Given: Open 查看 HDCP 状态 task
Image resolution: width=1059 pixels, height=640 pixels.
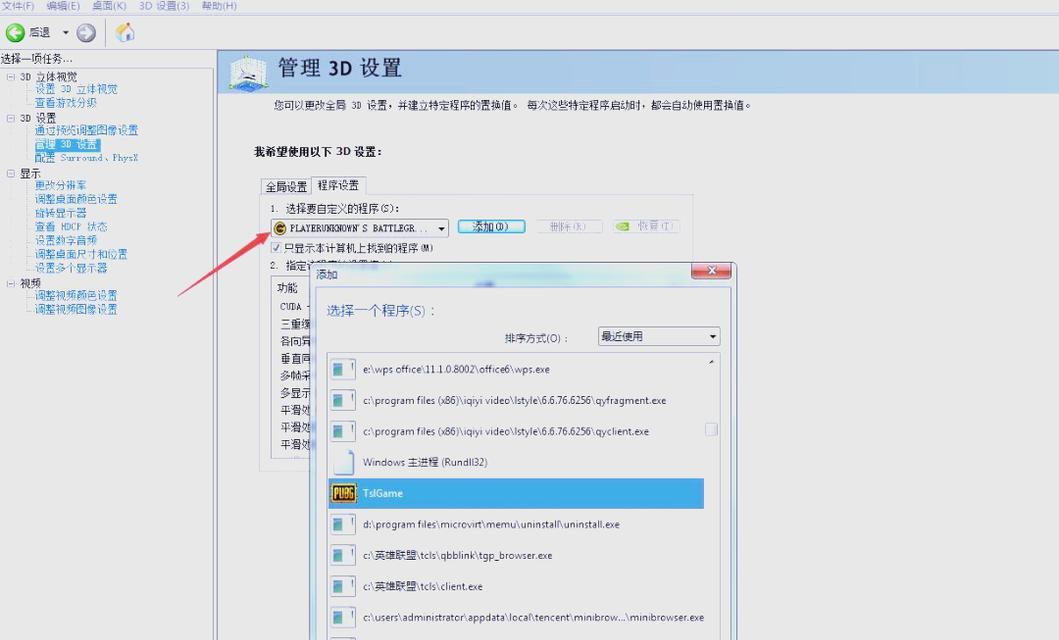Looking at the screenshot, I should click(x=71, y=227).
